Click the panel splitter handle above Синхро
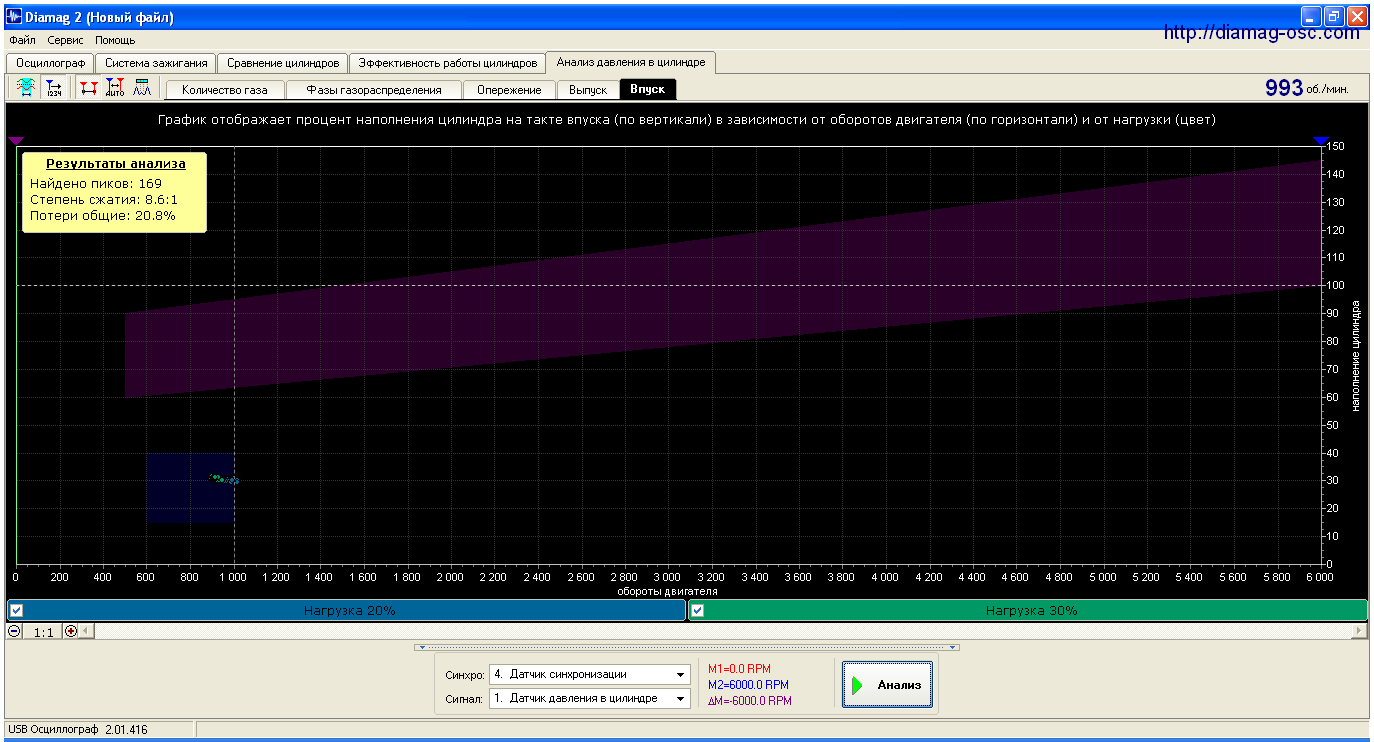The image size is (1374, 742). tap(686, 647)
